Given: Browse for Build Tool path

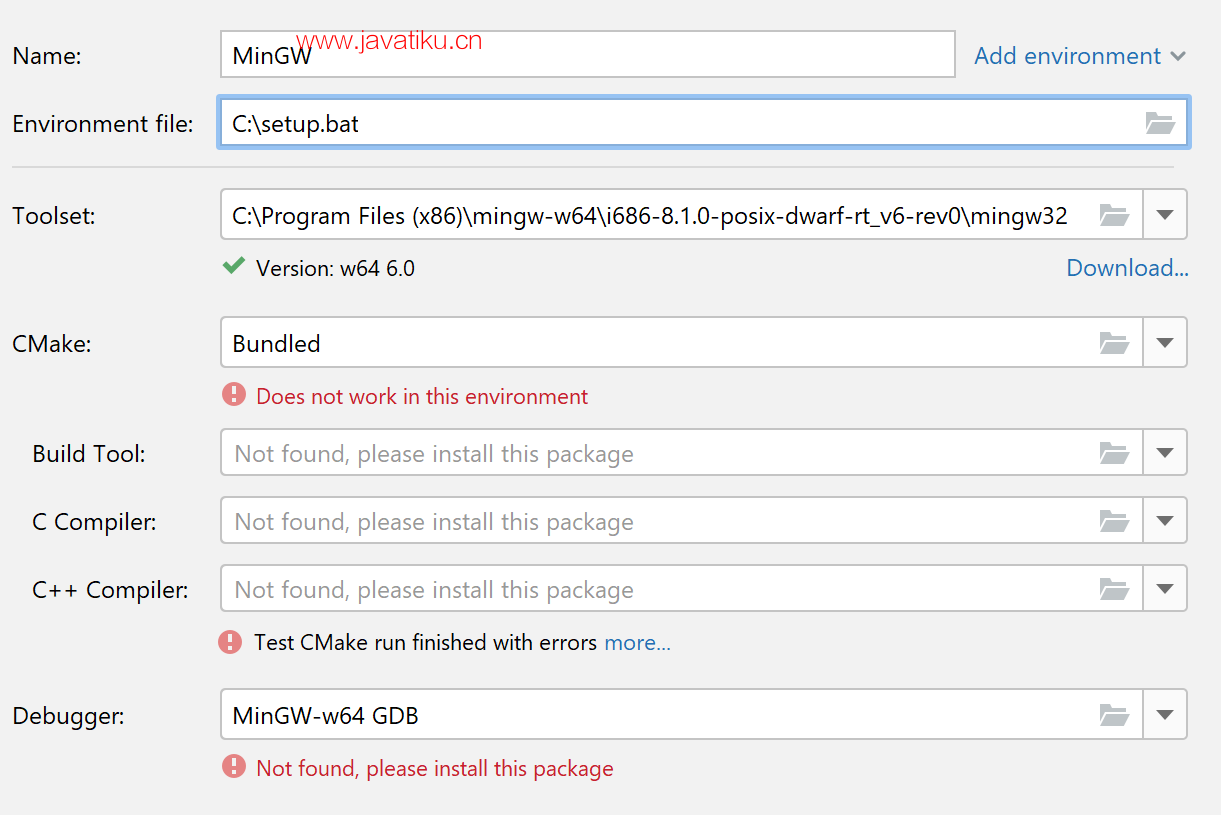Looking at the screenshot, I should [x=1114, y=453].
